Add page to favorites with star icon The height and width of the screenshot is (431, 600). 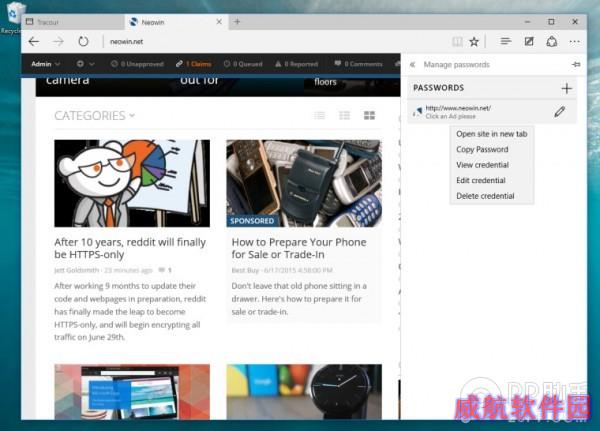coord(474,42)
